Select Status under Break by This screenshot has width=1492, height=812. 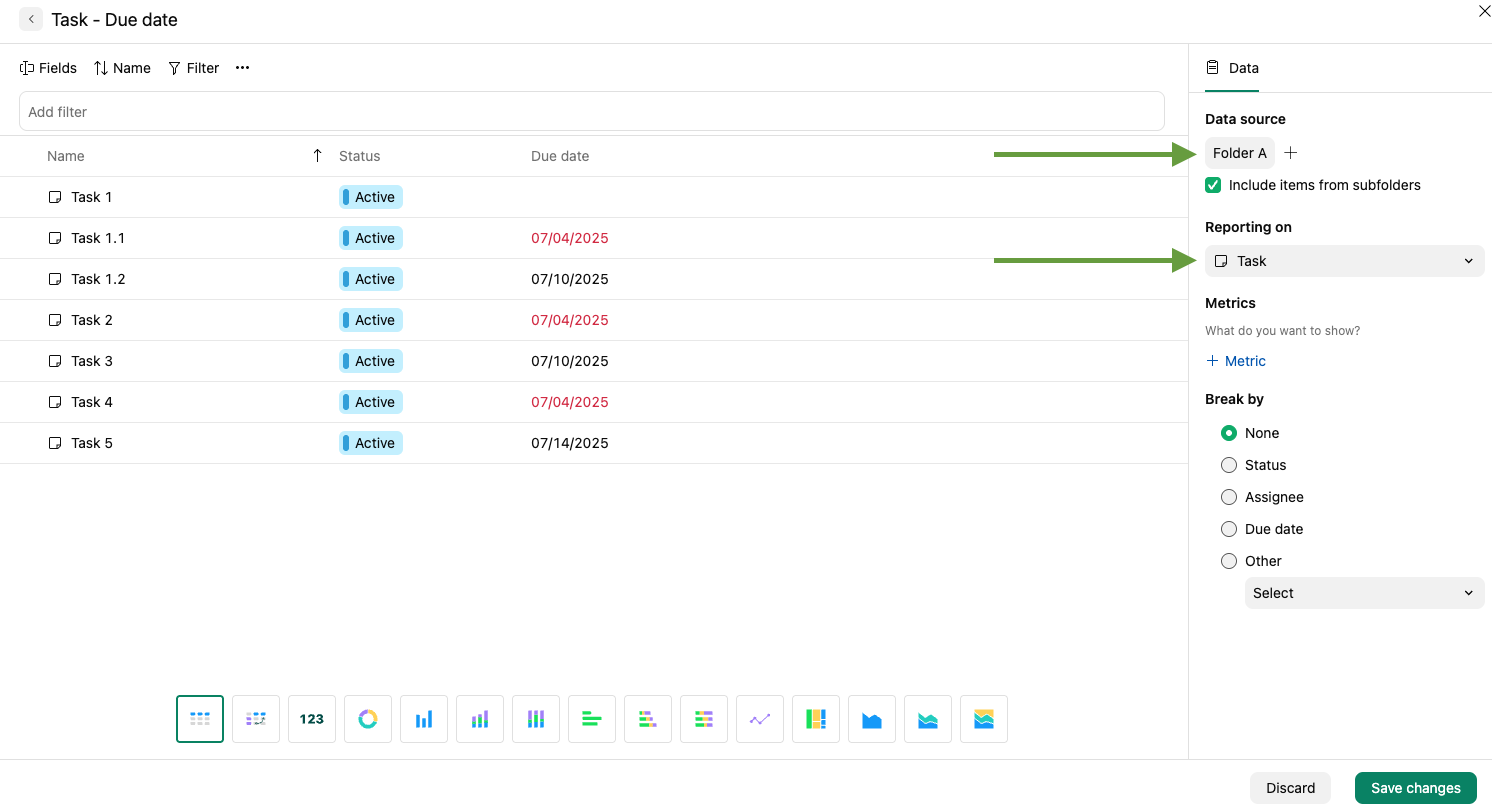tap(1229, 465)
